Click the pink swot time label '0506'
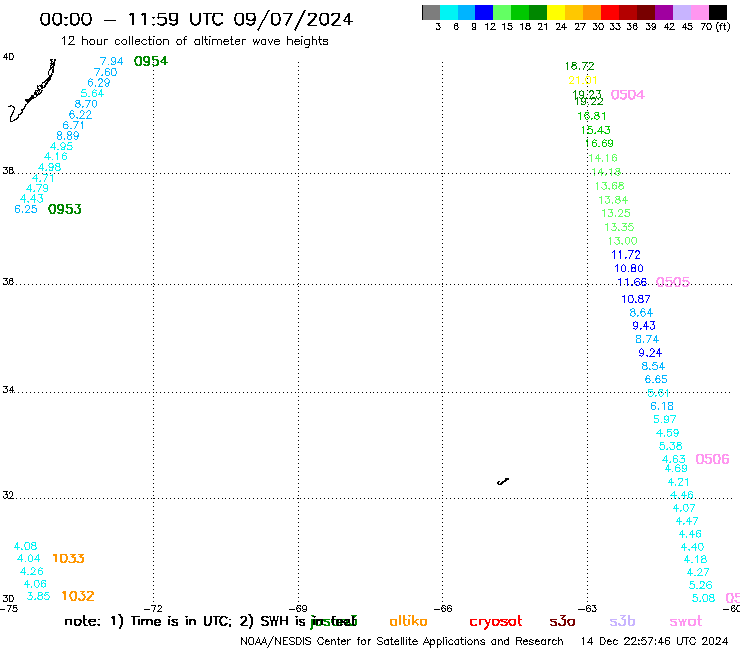This screenshot has width=740, height=650. (713, 459)
